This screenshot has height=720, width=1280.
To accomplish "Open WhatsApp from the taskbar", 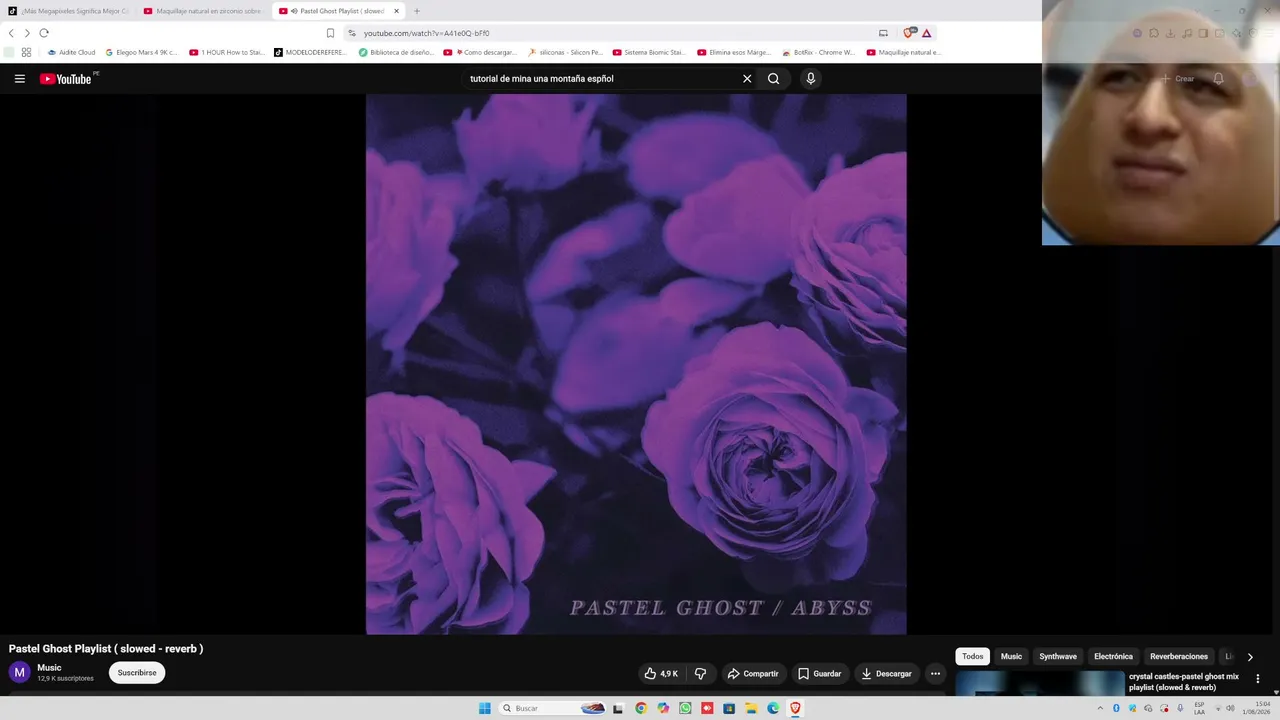I will 685,708.
